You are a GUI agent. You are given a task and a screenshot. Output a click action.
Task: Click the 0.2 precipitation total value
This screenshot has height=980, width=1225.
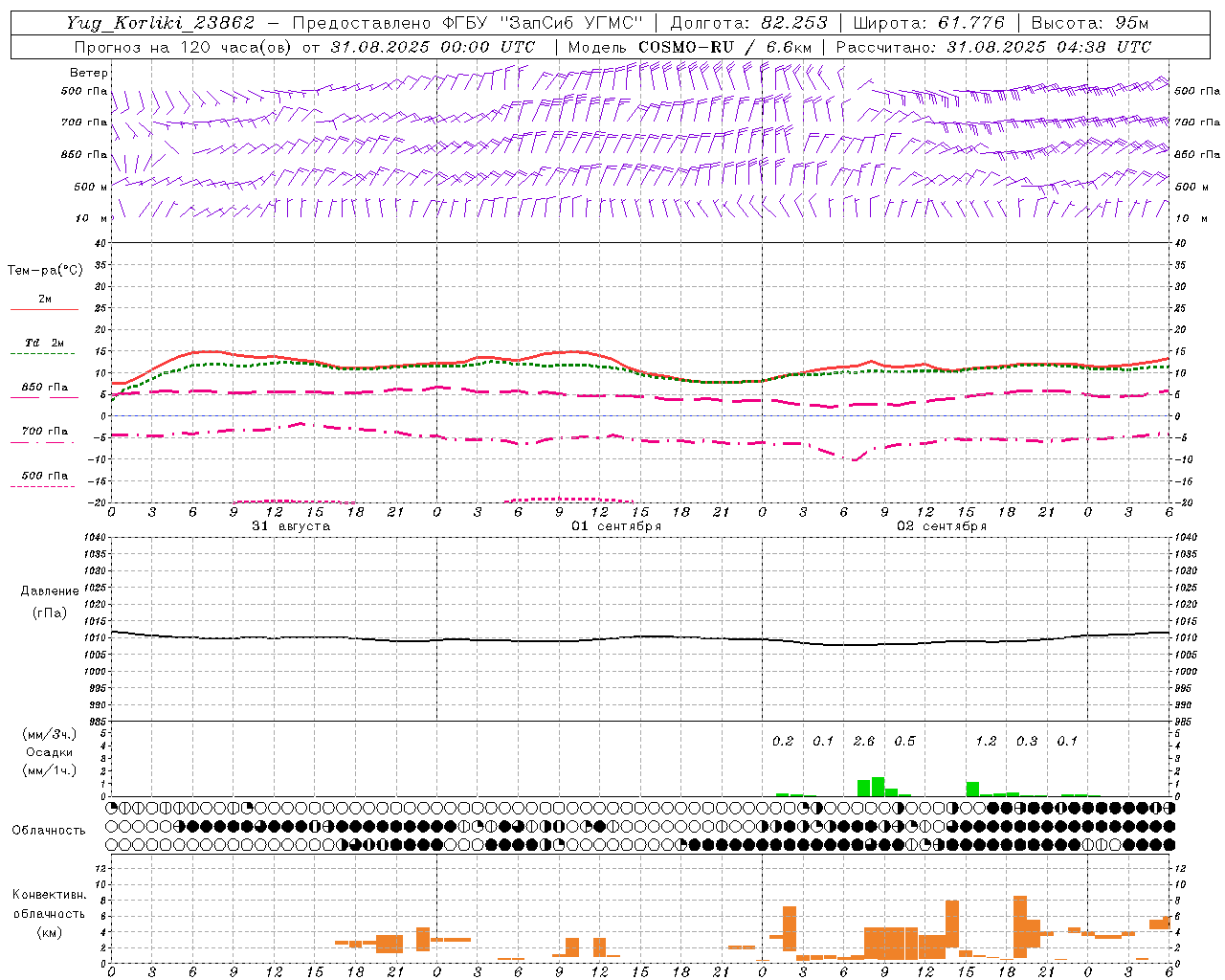click(x=783, y=742)
